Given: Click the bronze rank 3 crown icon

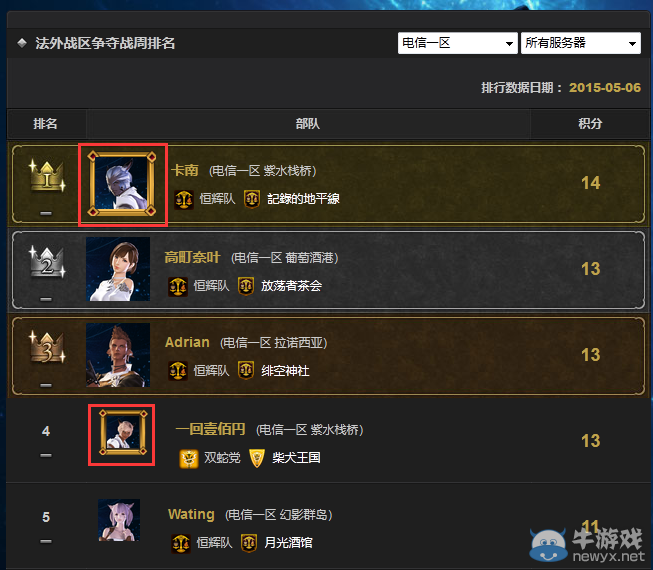Looking at the screenshot, I should (47, 348).
